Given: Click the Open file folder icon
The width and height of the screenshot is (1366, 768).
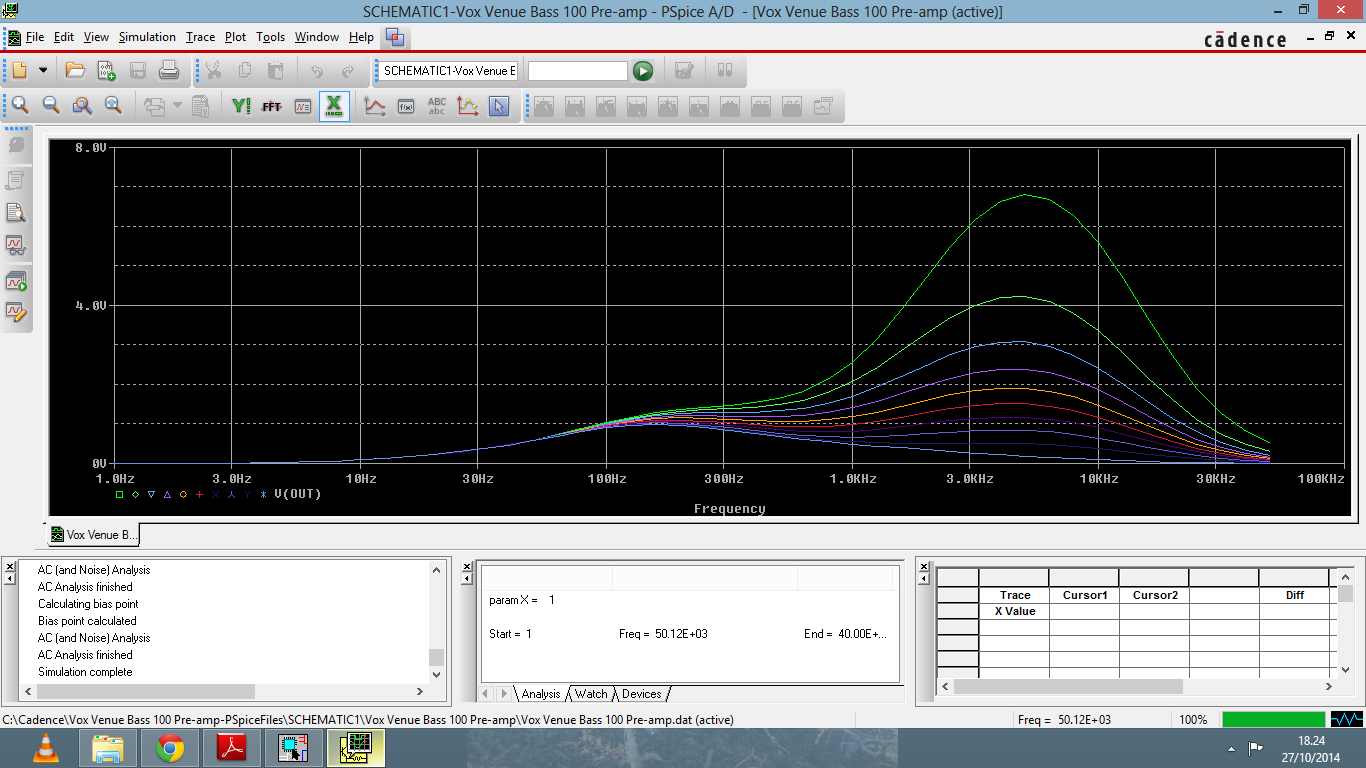Looking at the screenshot, I should (75, 71).
